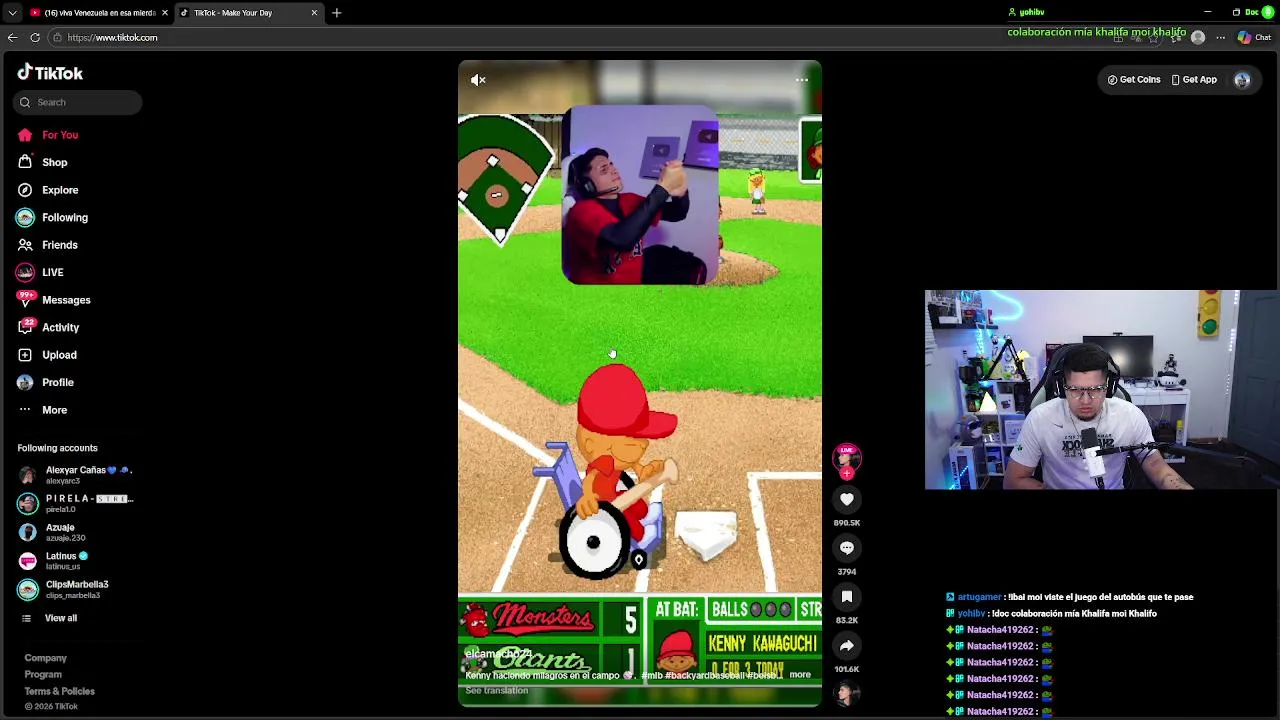Open the video three-dot options menu
This screenshot has width=1280, height=720.
pos(802,80)
